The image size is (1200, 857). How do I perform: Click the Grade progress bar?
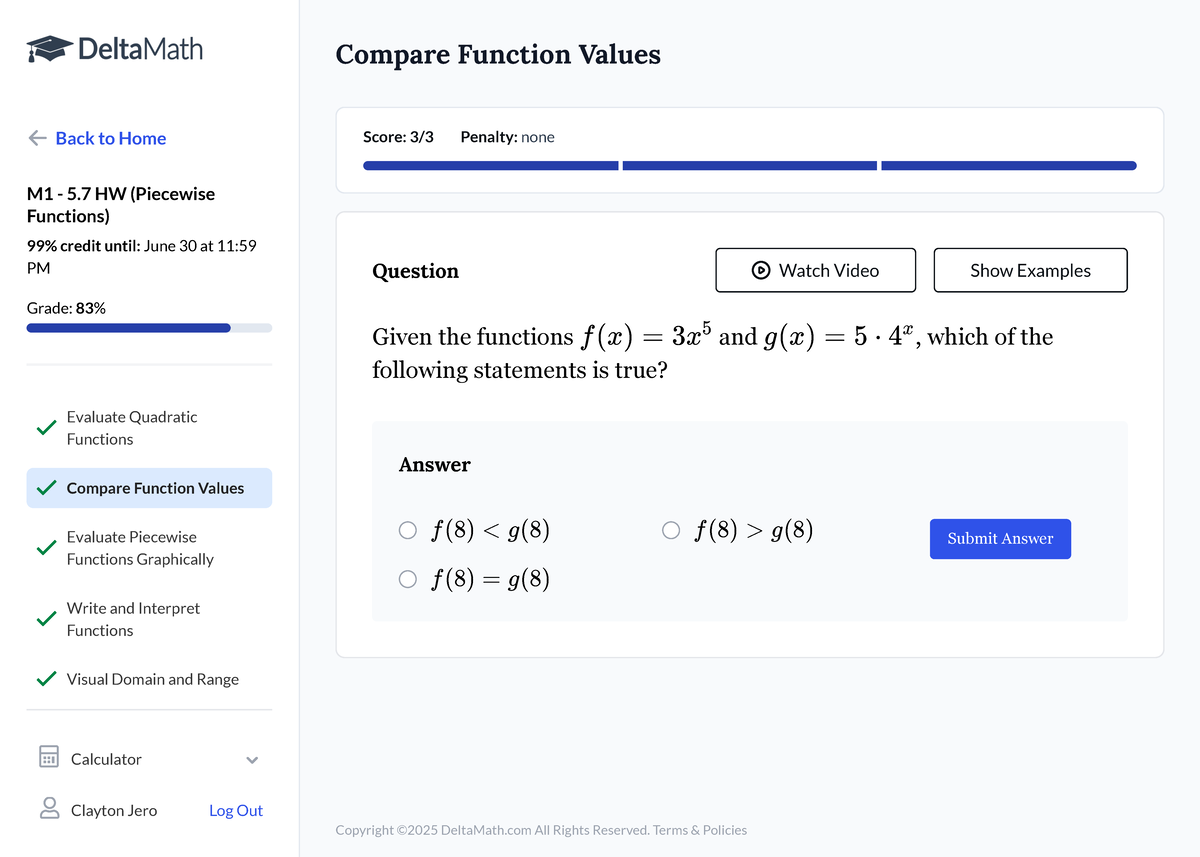(149, 327)
